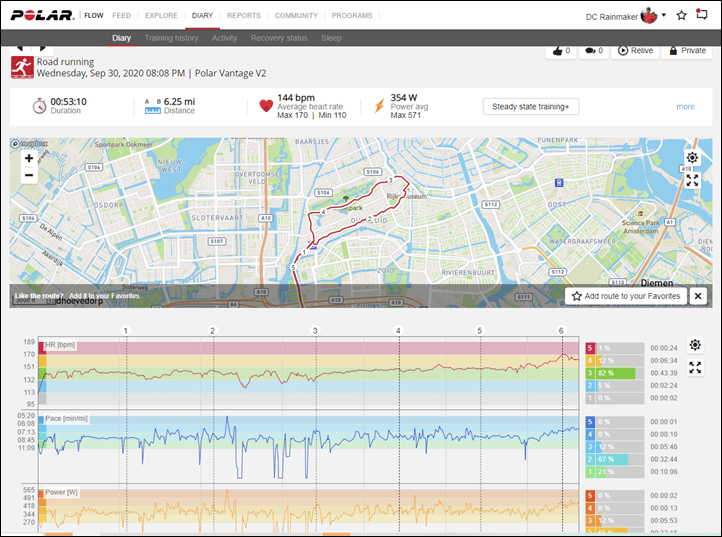Expand graphs to fullscreen
Viewport: 722px width, 537px height.
coord(695,367)
